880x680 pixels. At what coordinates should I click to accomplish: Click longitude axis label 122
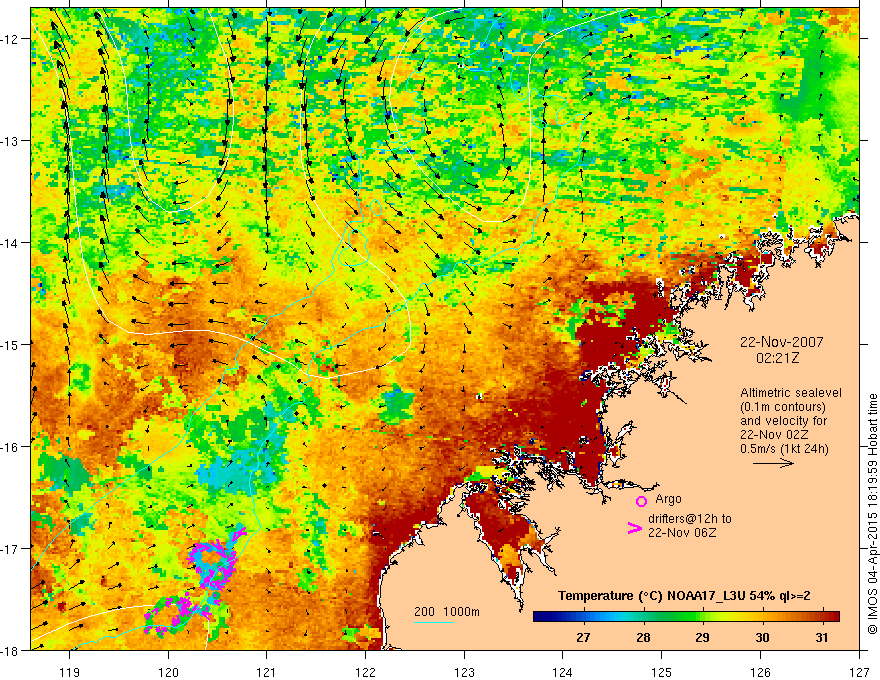(x=365, y=672)
